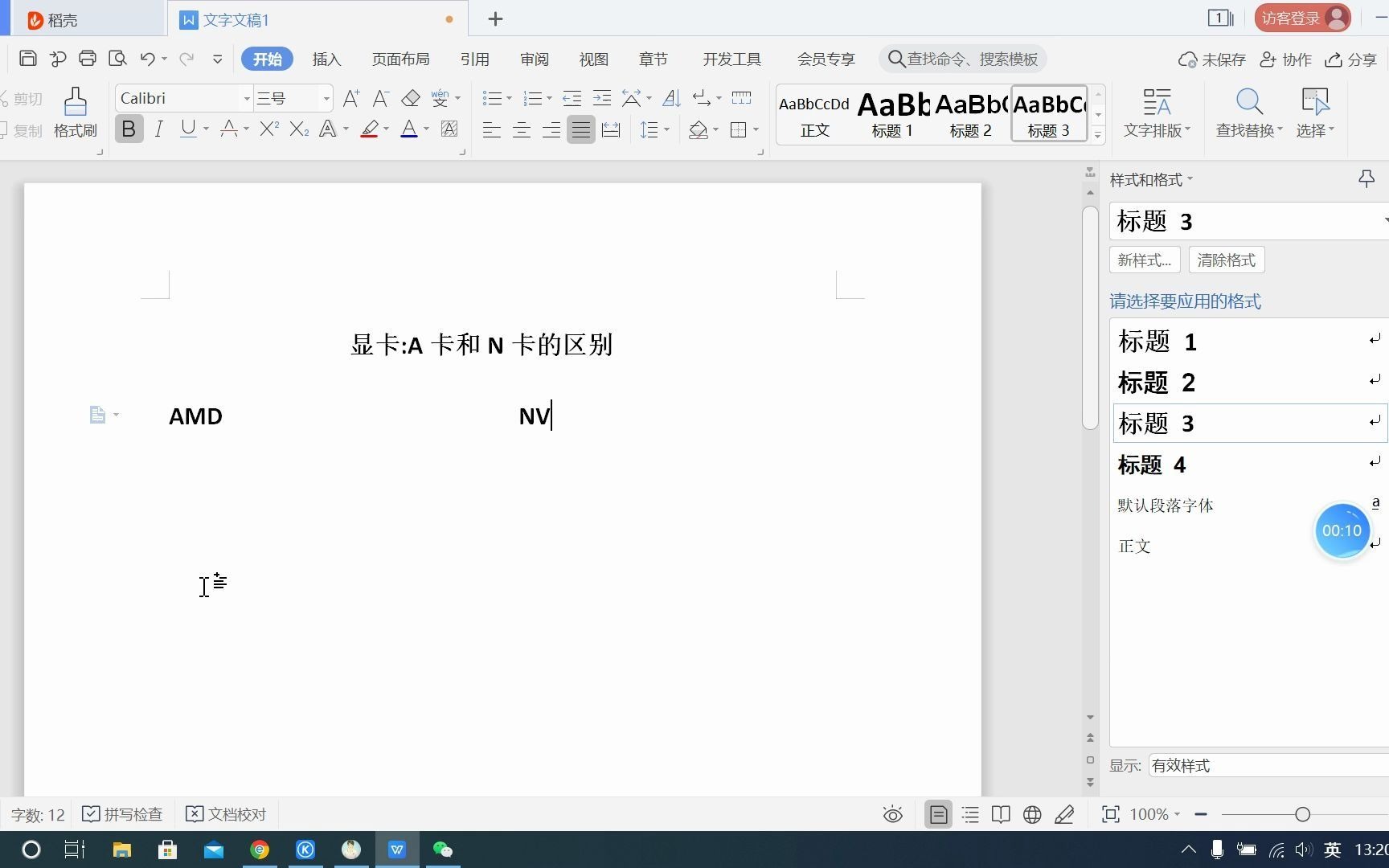
Task: Click distributed alignment icon
Action: point(611,129)
